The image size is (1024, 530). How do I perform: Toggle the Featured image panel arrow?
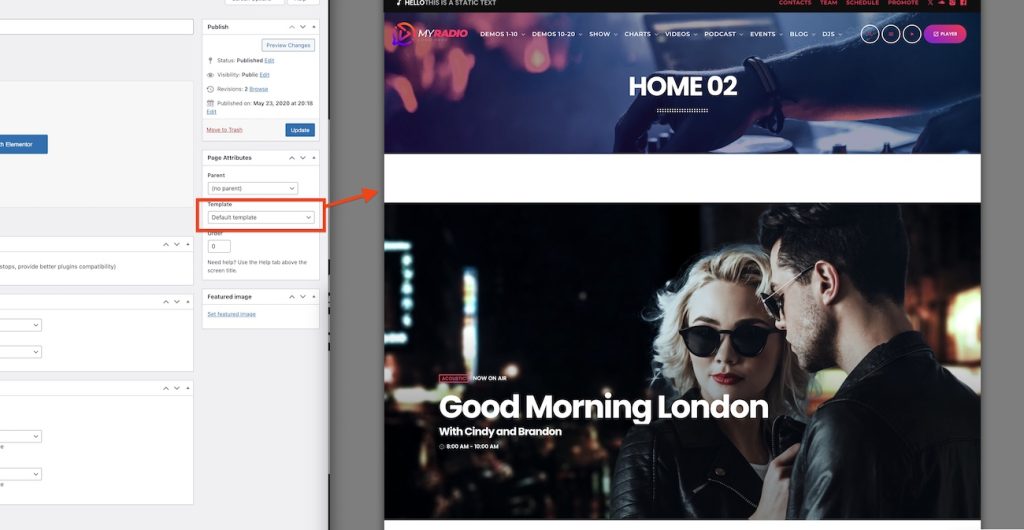click(313, 297)
